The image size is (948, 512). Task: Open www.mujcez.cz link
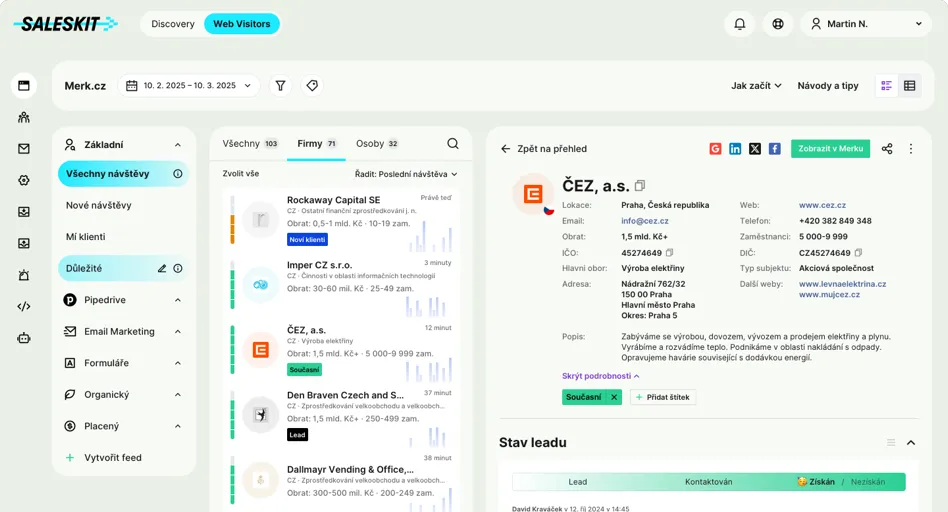click(829, 295)
